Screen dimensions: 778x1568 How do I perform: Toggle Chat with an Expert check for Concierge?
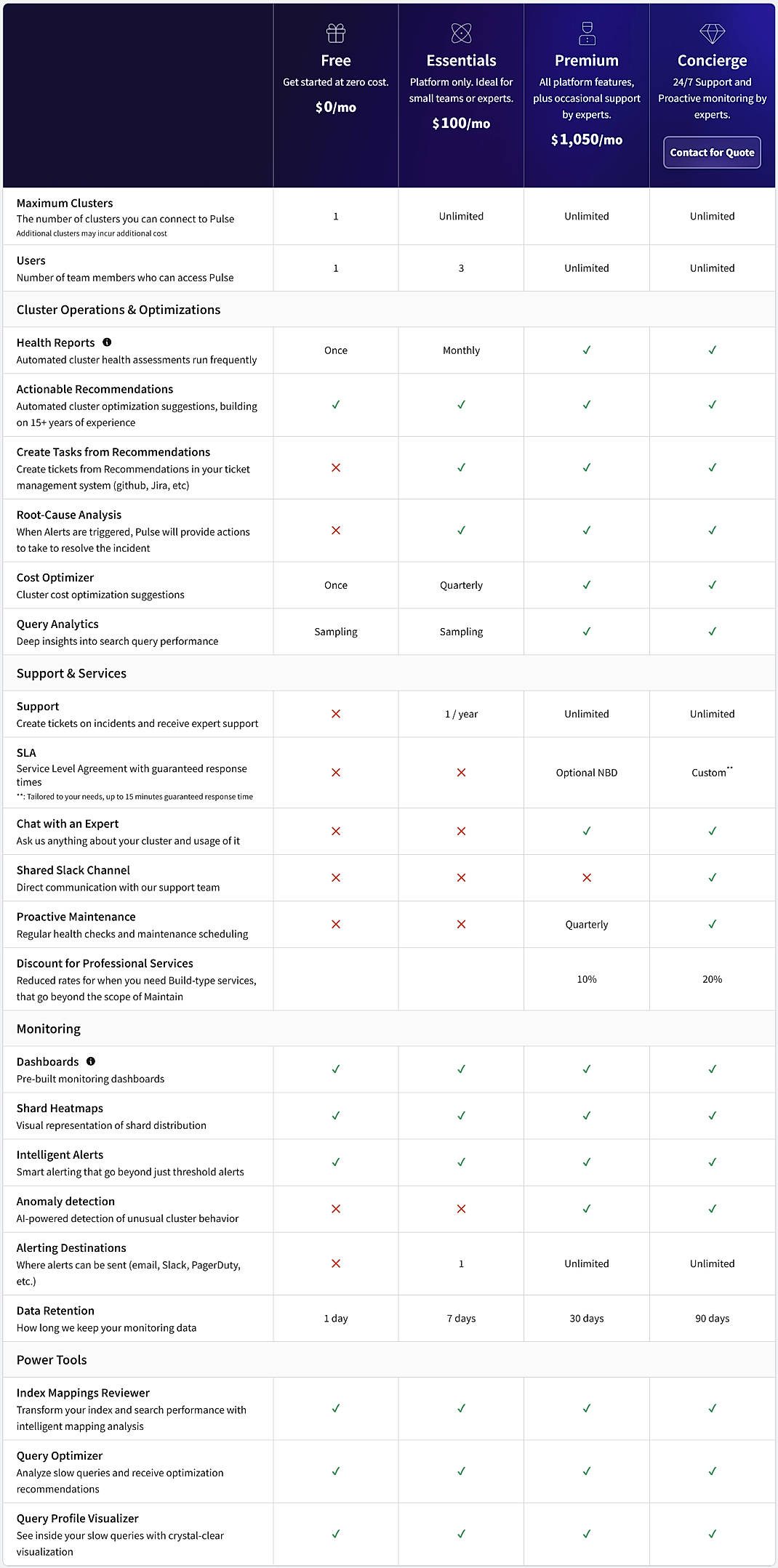[x=711, y=831]
